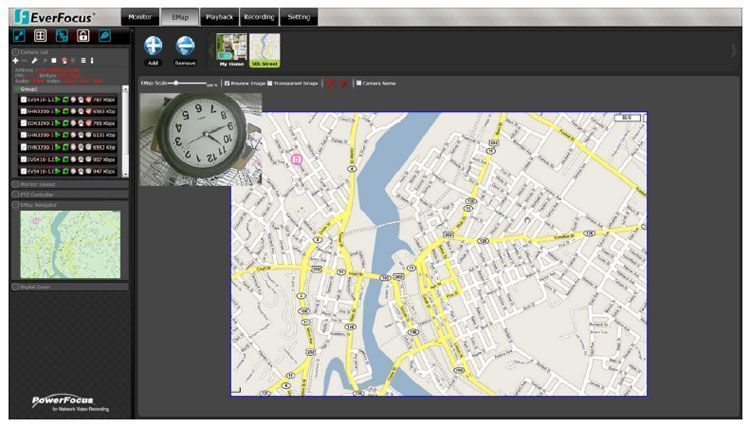Expand the PTZ Controller panel
The height and width of the screenshot is (428, 750).
click(x=15, y=195)
